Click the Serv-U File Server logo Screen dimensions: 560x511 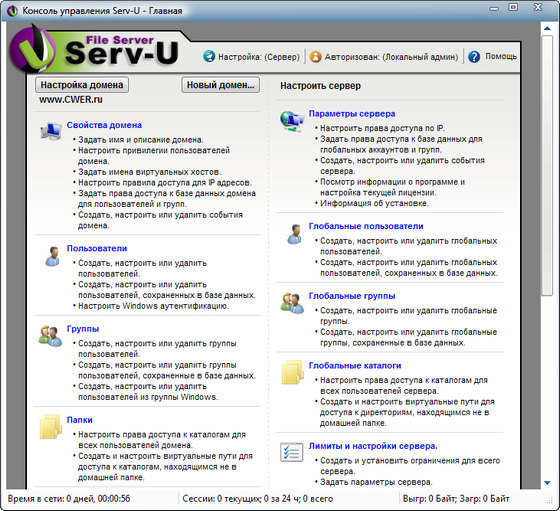(95, 48)
